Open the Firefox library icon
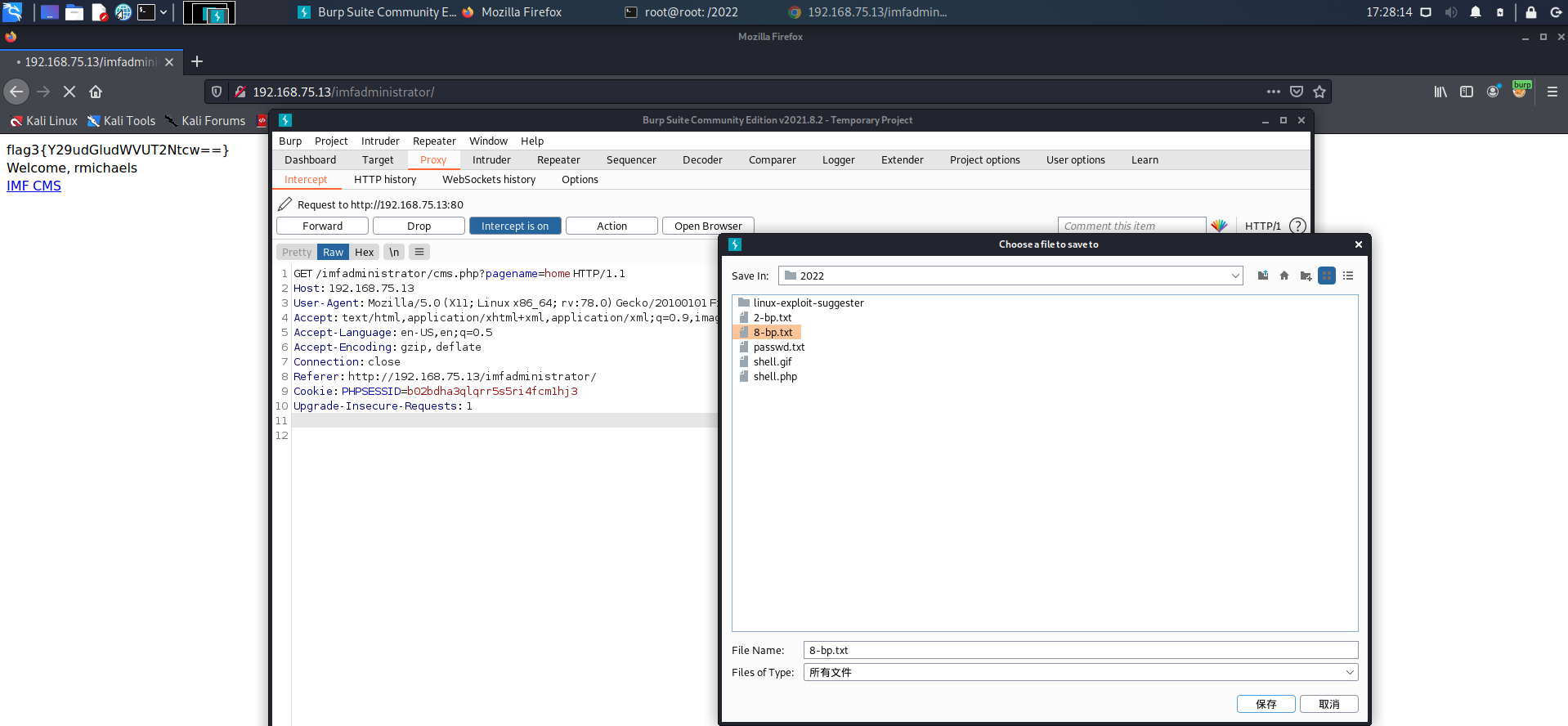Screen dimensions: 1568x726 tap(1440, 92)
